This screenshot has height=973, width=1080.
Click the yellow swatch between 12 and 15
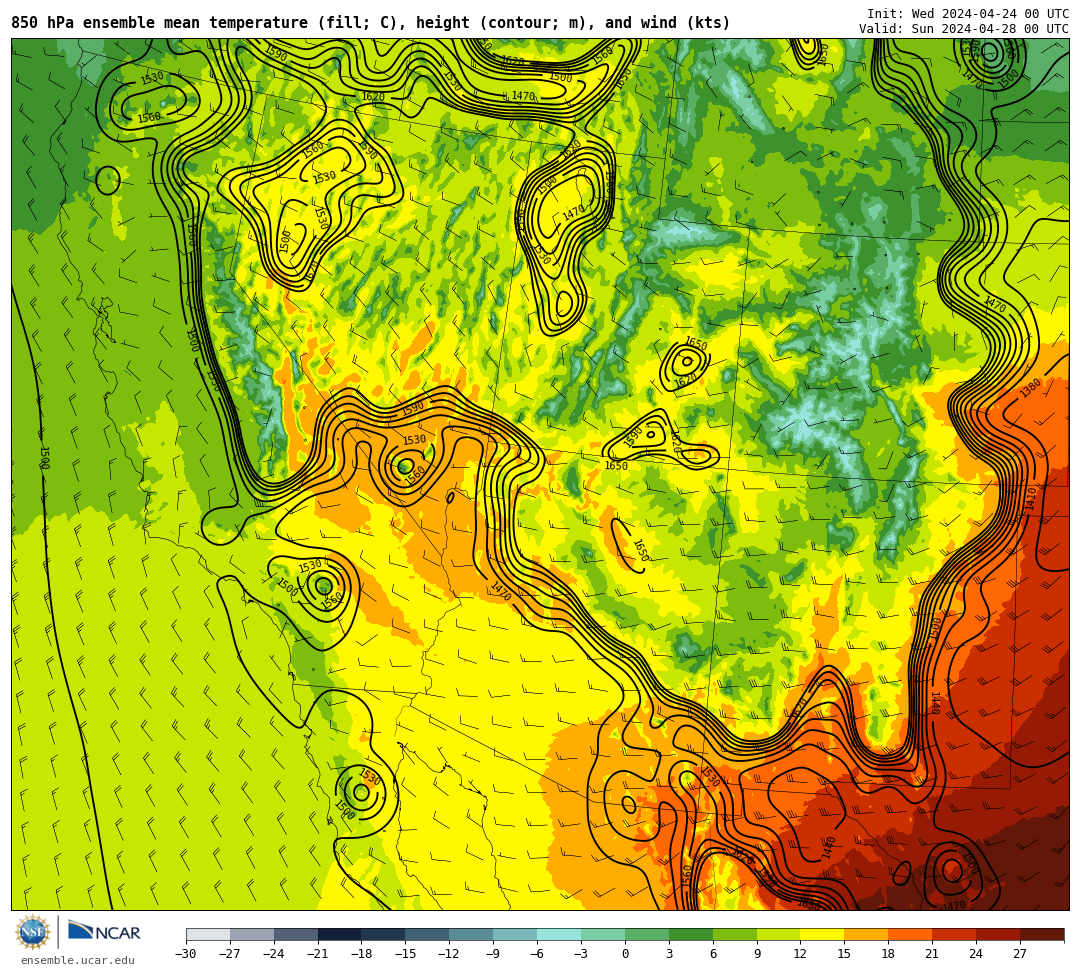[x=822, y=934]
